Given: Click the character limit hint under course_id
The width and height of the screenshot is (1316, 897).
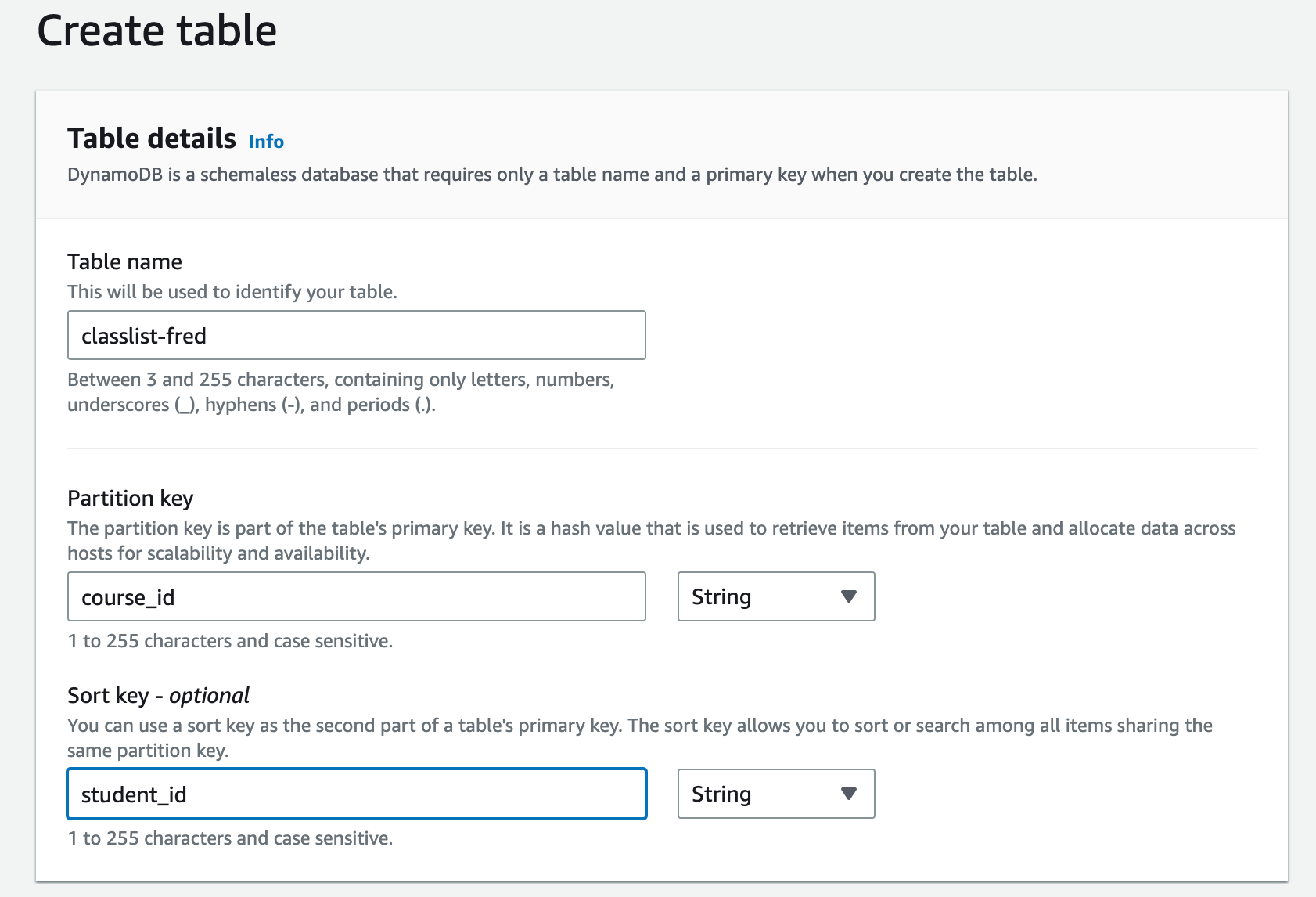Looking at the screenshot, I should tap(230, 641).
